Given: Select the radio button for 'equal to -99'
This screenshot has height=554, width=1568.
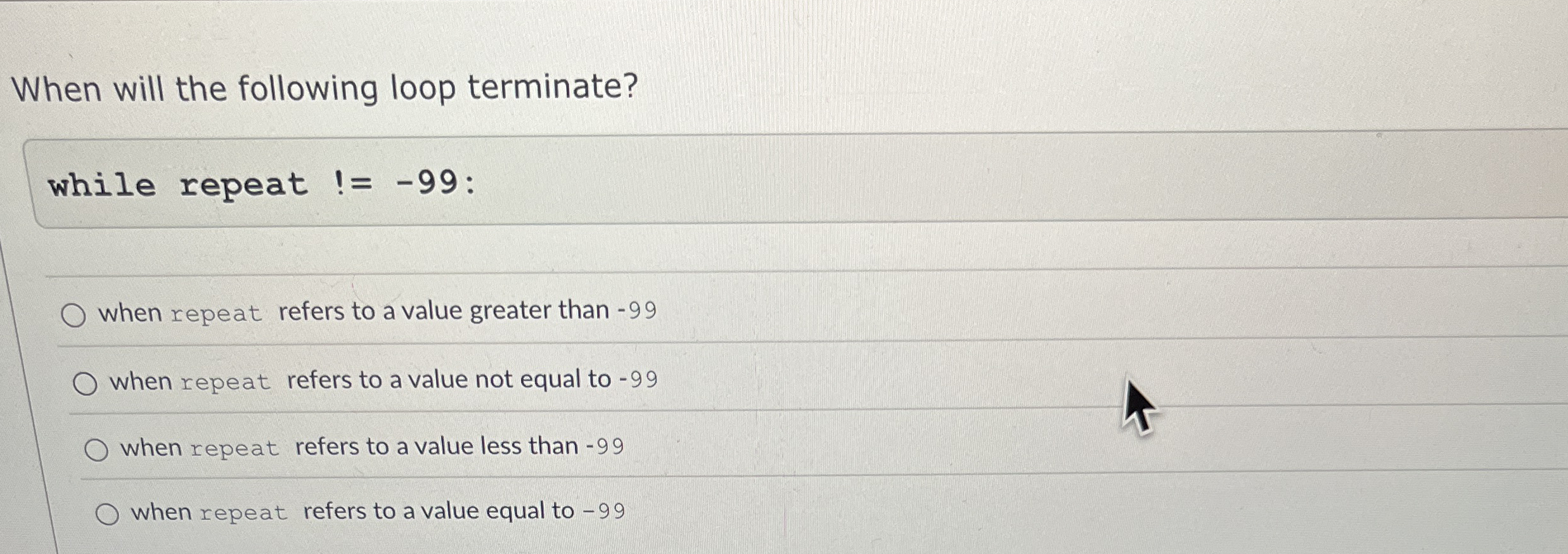Looking at the screenshot, I should pyautogui.click(x=109, y=512).
